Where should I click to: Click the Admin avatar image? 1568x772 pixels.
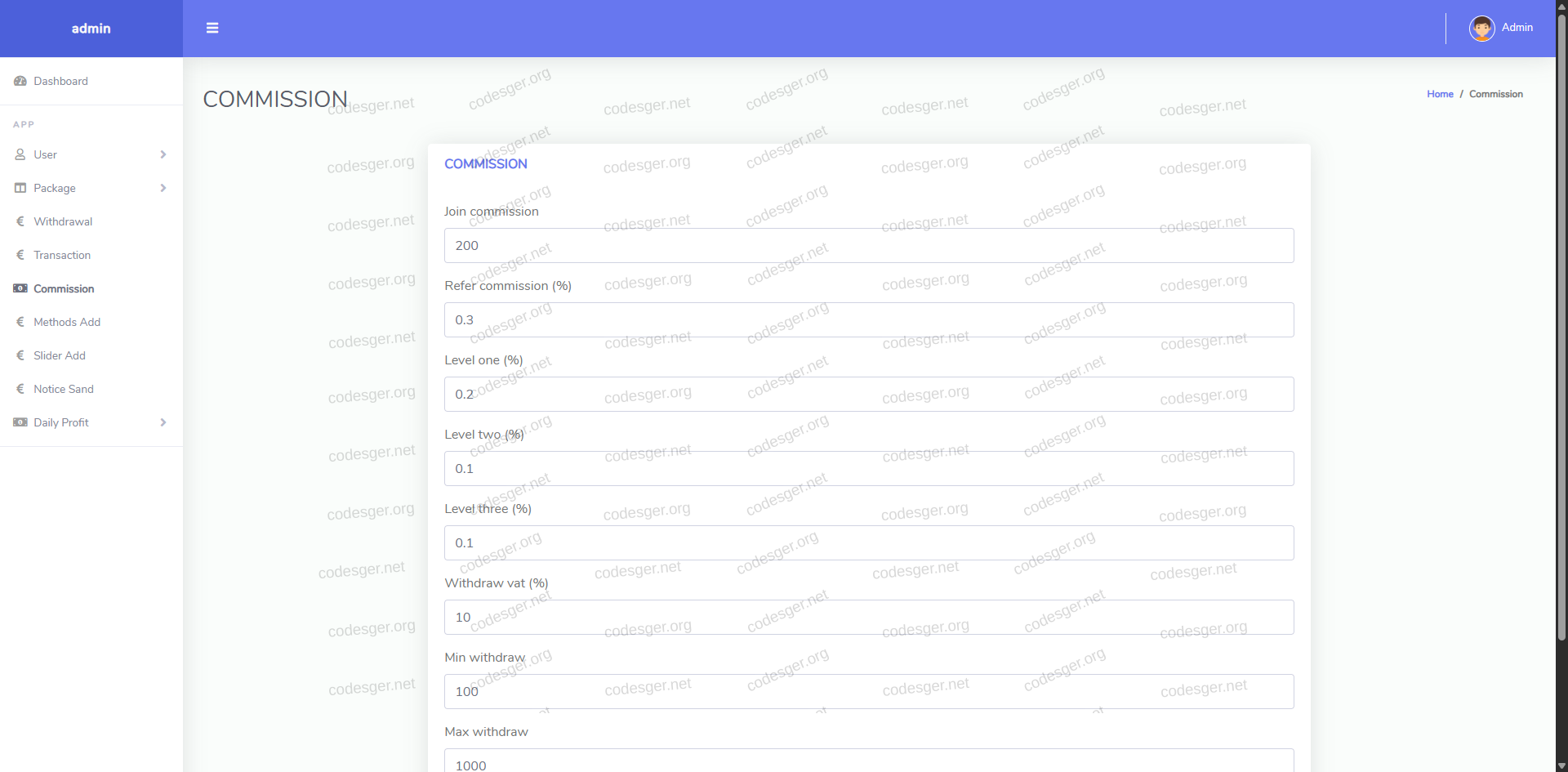[x=1481, y=28]
